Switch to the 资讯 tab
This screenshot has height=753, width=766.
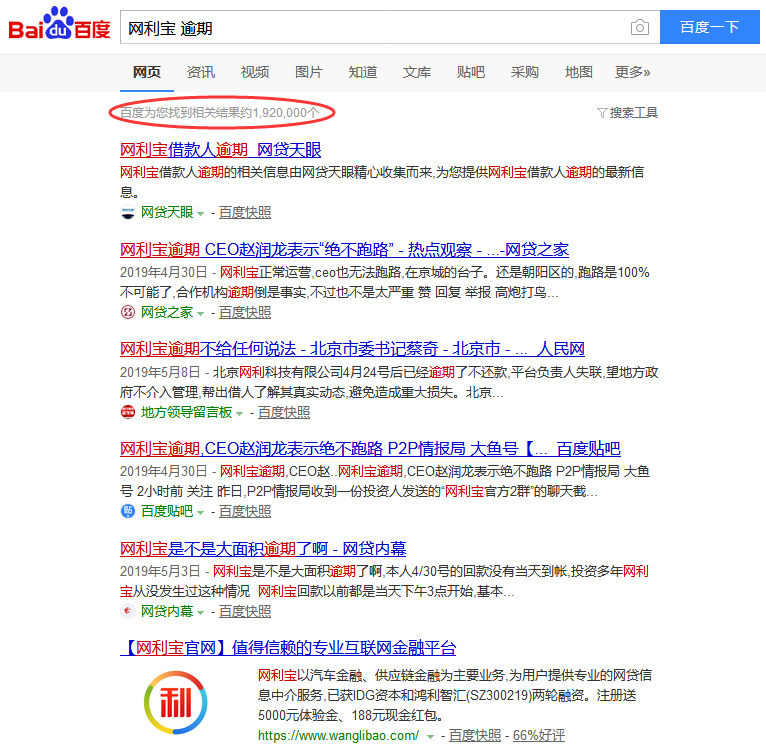click(201, 72)
